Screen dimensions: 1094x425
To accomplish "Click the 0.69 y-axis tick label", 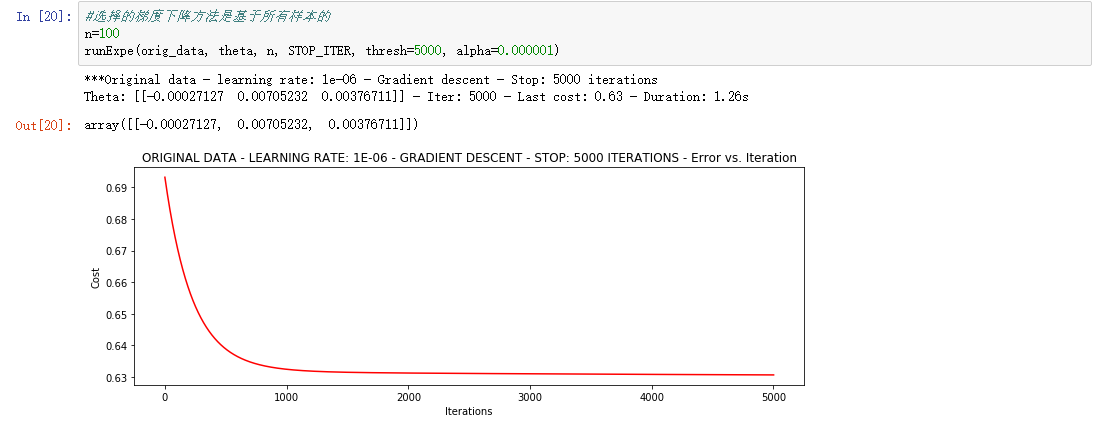I will [x=117, y=188].
